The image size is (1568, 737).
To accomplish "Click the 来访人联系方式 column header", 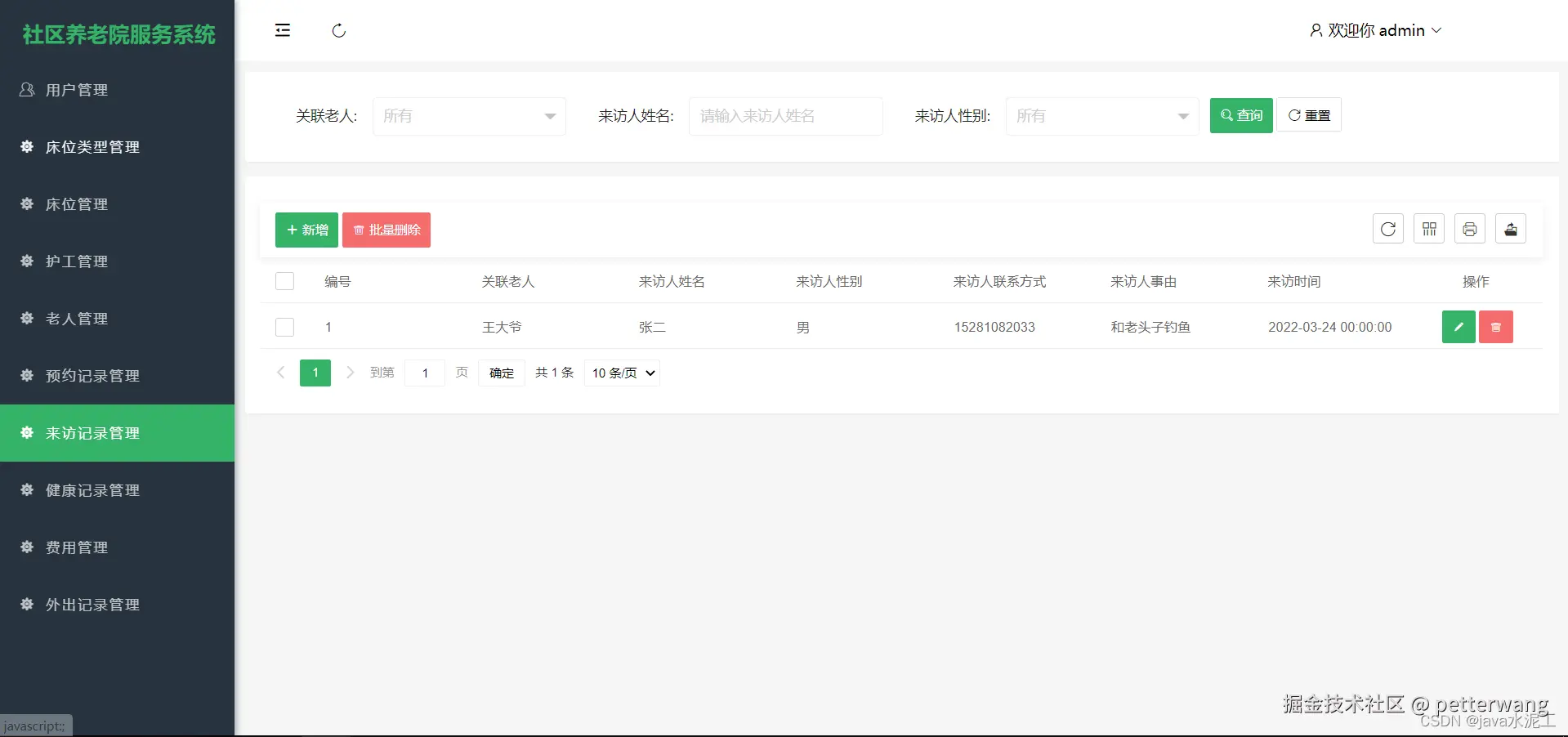I will [999, 281].
